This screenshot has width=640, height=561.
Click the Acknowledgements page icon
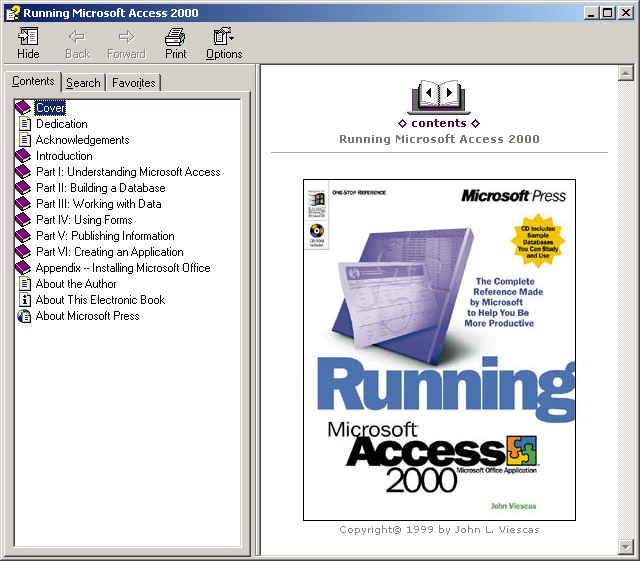tap(24, 140)
